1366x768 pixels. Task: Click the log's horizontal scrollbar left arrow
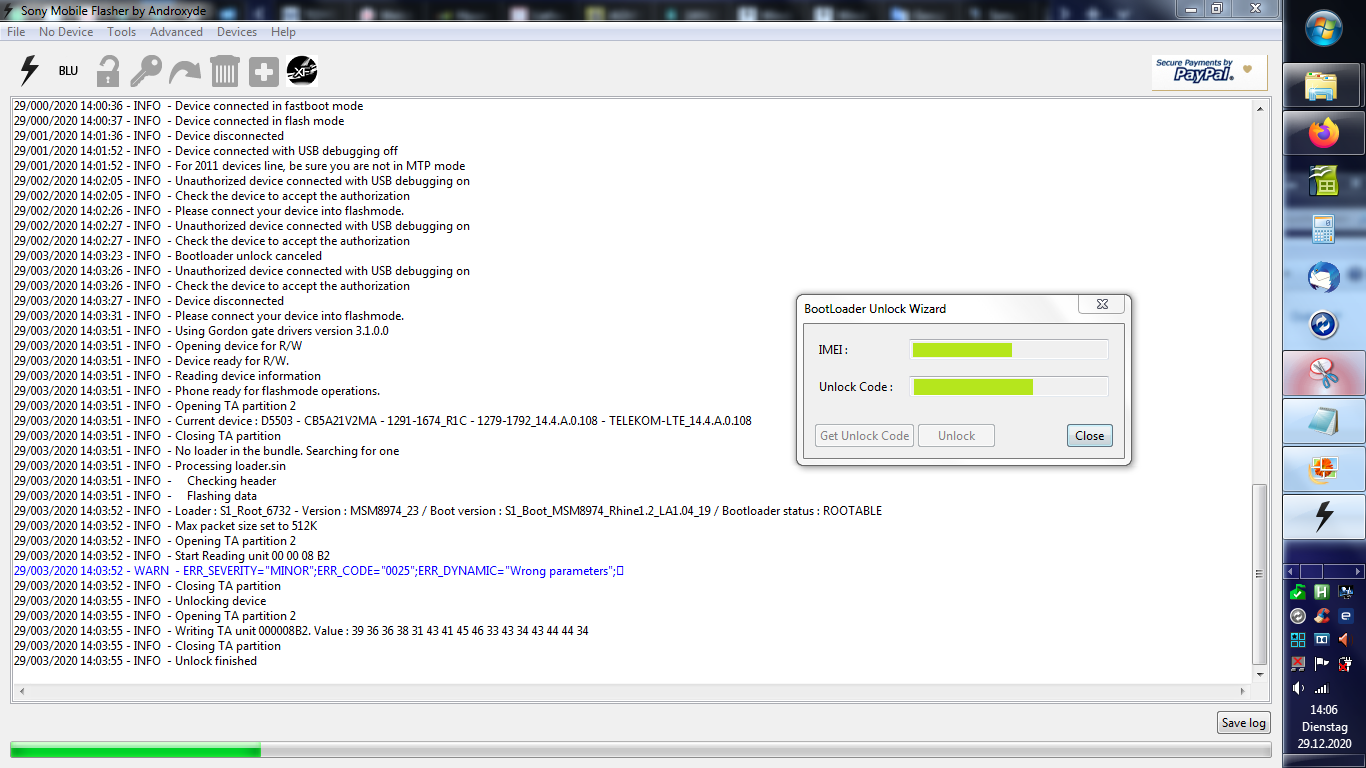pyautogui.click(x=21, y=692)
